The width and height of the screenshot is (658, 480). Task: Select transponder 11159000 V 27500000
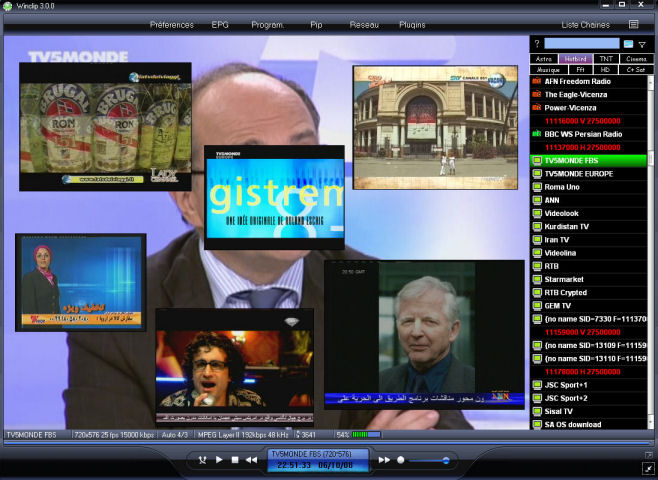pyautogui.click(x=582, y=332)
